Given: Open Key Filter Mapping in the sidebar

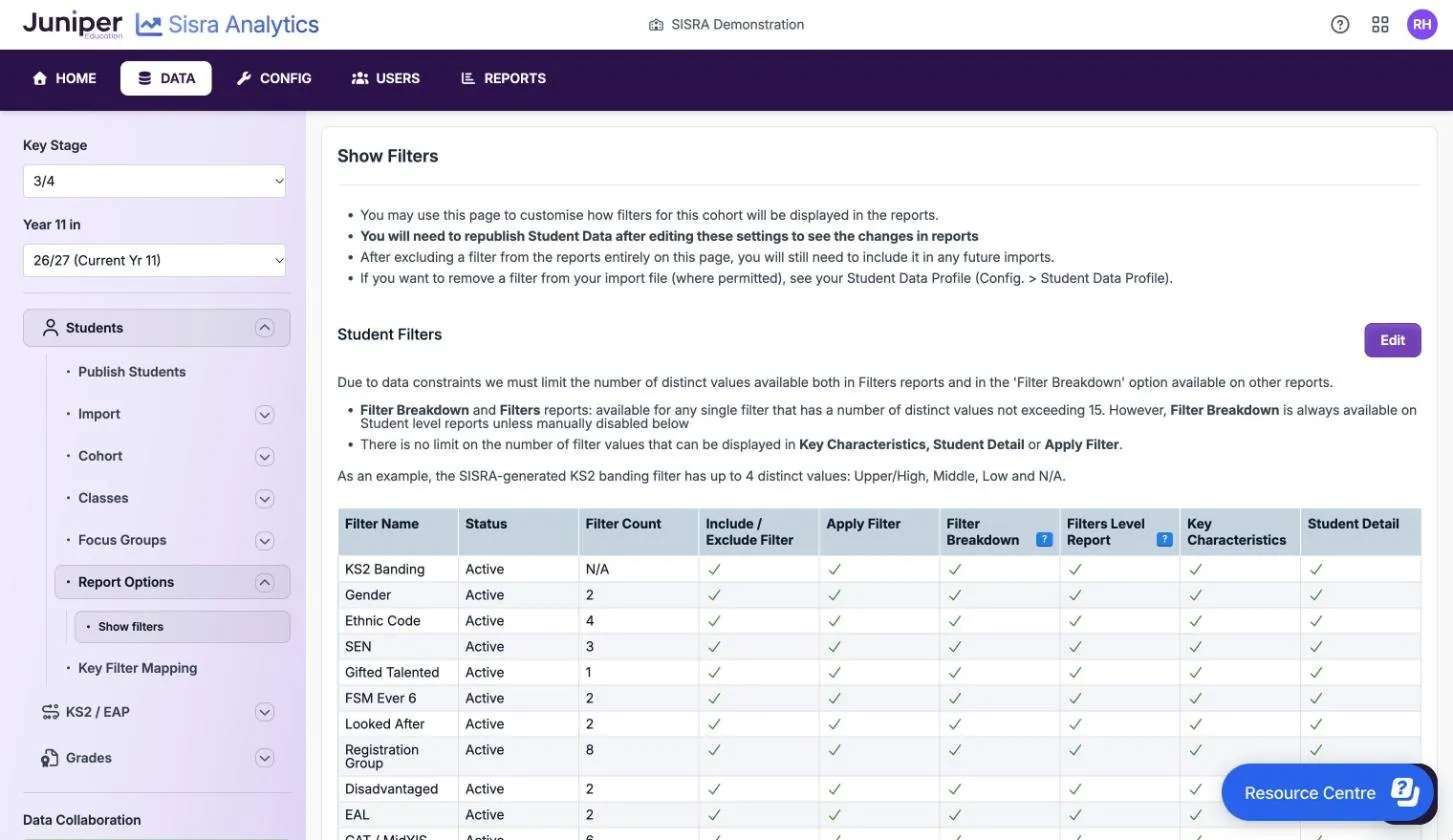Looking at the screenshot, I should (x=137, y=668).
